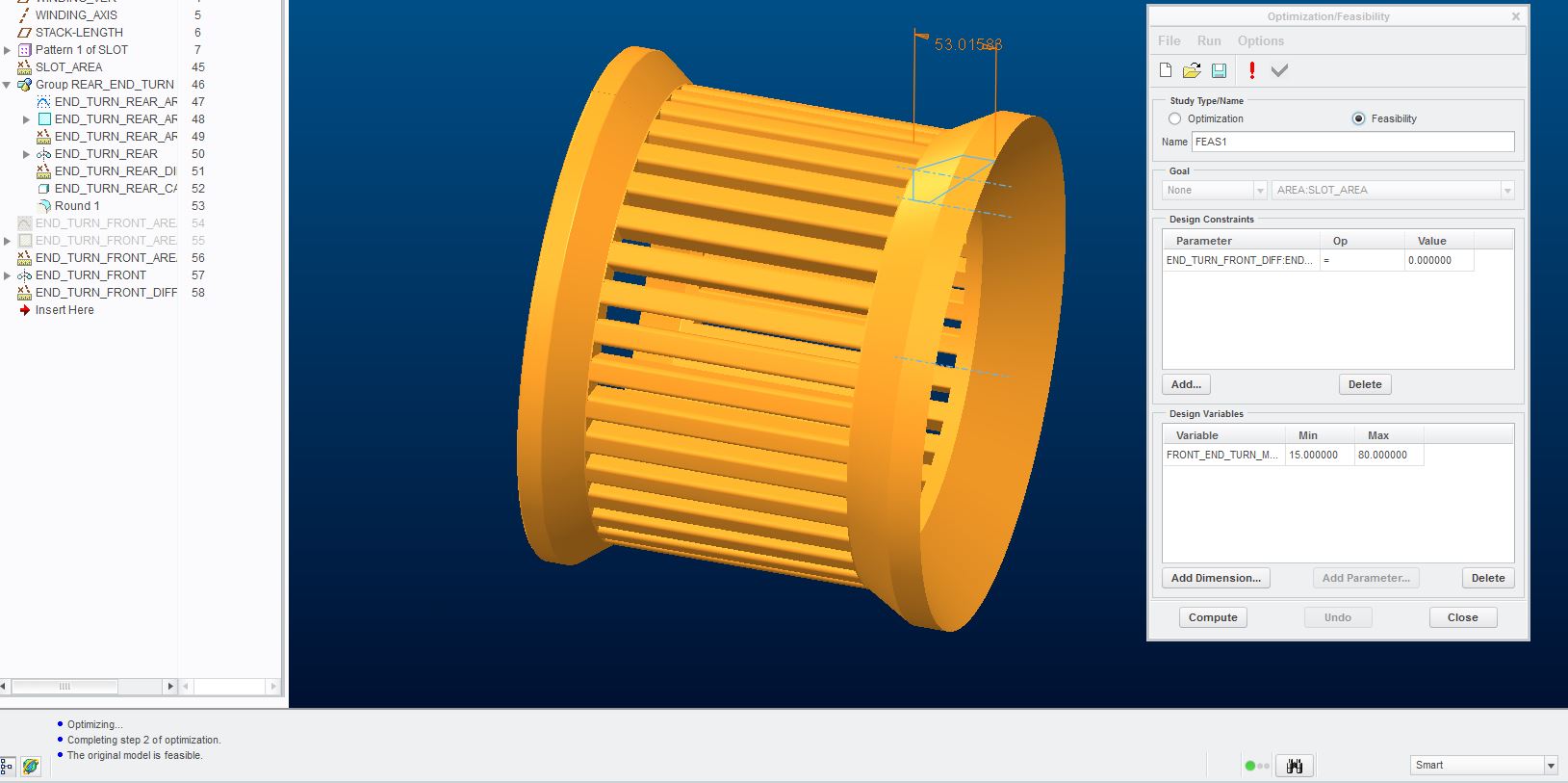
Task: Collapse the Group REAR_END_TURN node
Action: 8,85
